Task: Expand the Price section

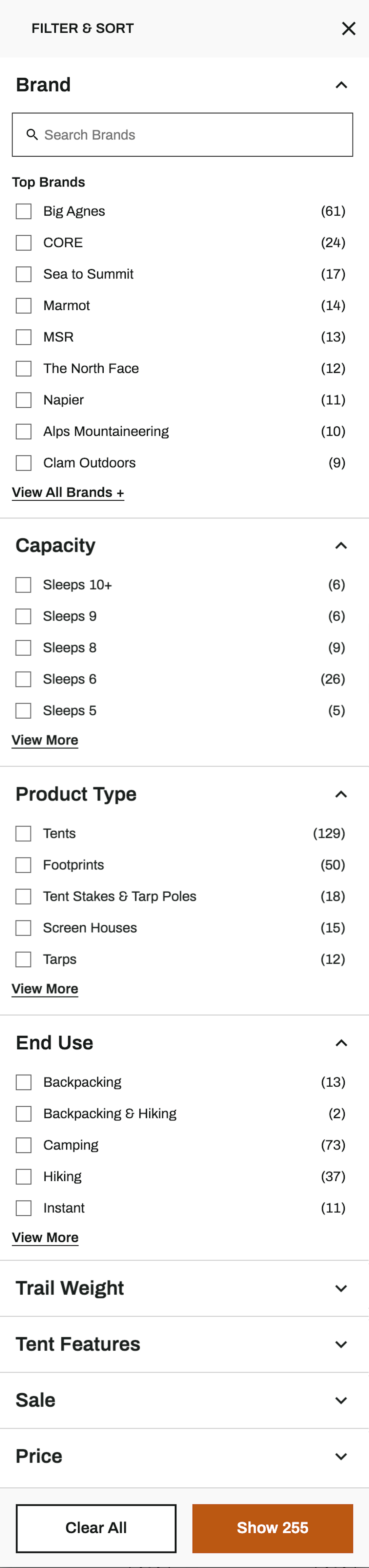Action: point(340,1456)
